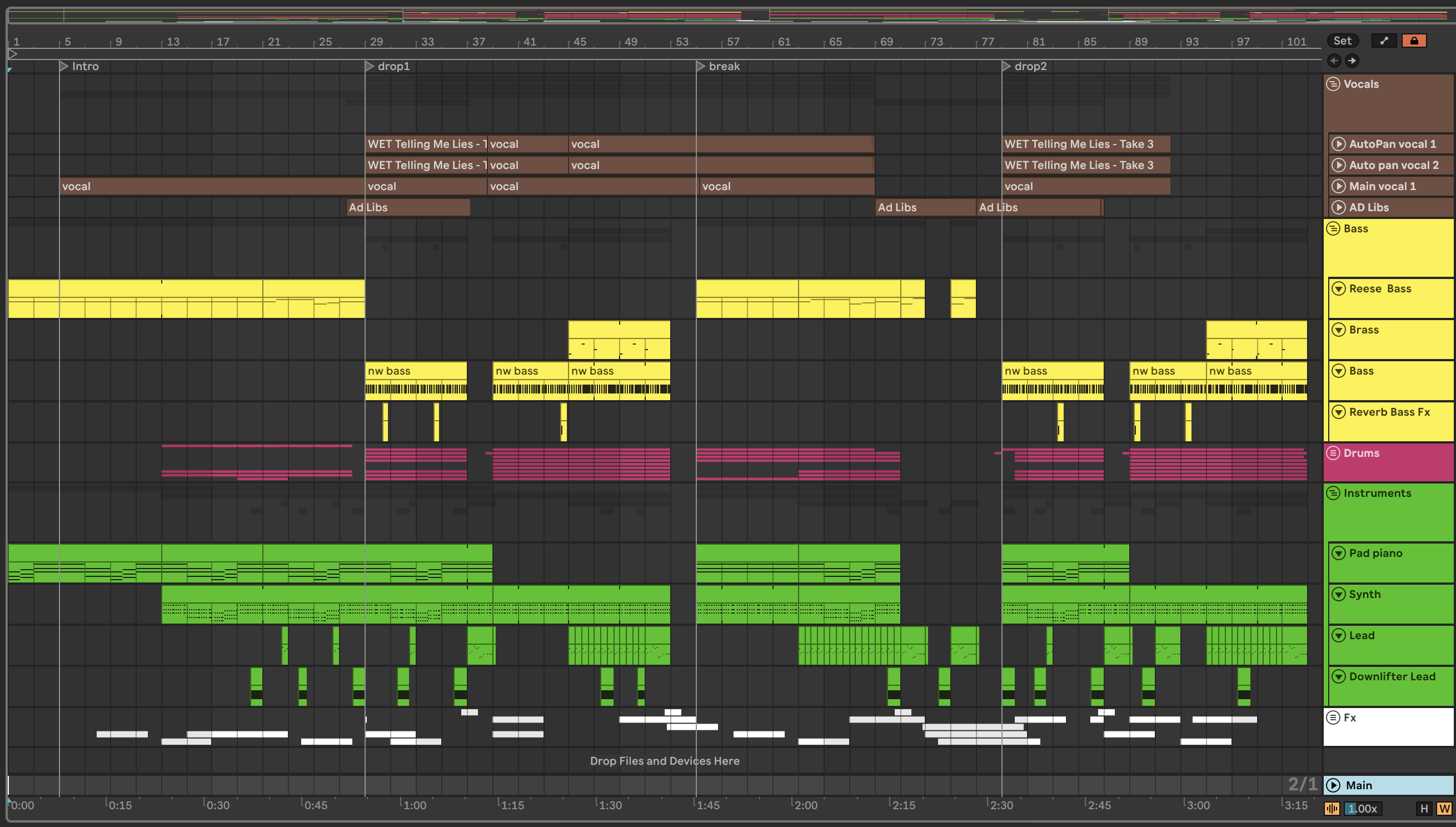Select the Ad Libs clip near bar 29
Viewport: 1456px width, 827px height.
[408, 207]
